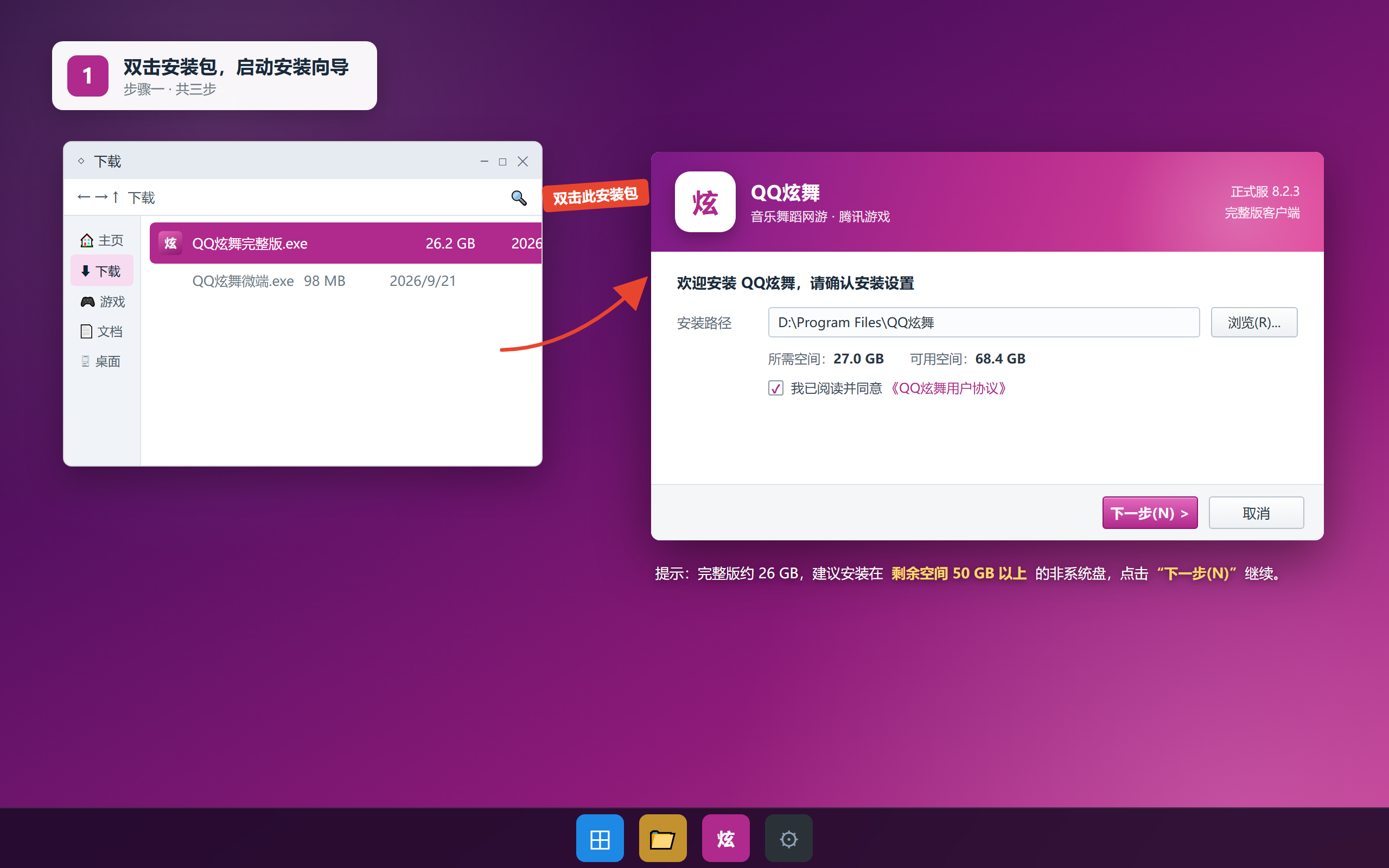Close the 下载 window
This screenshot has width=1389, height=868.
click(x=523, y=161)
